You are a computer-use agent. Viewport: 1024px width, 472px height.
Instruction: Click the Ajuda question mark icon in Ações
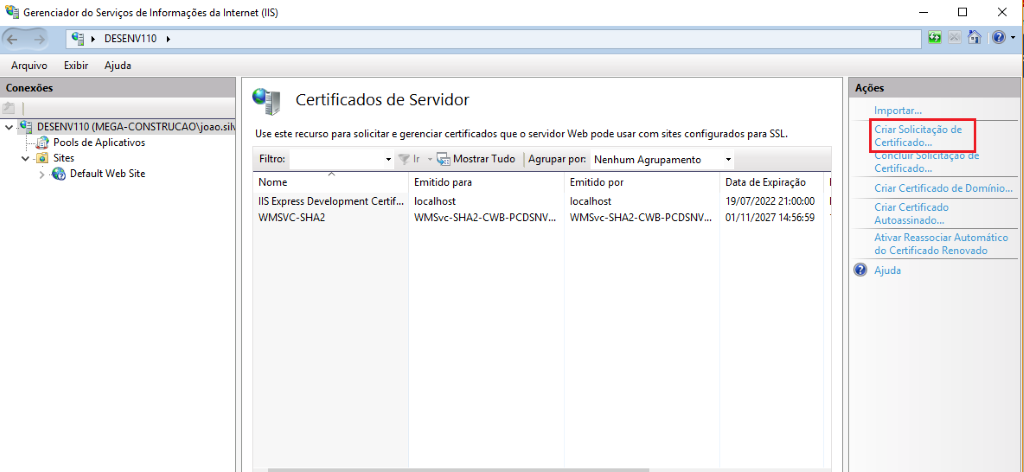[859, 270]
